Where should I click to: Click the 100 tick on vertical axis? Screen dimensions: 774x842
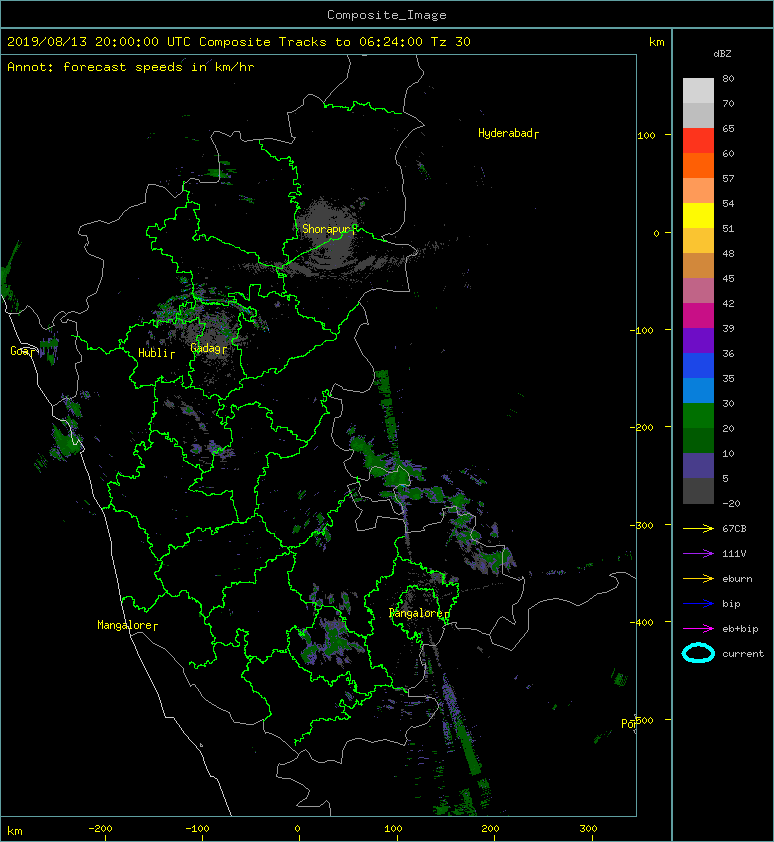pyautogui.click(x=646, y=135)
